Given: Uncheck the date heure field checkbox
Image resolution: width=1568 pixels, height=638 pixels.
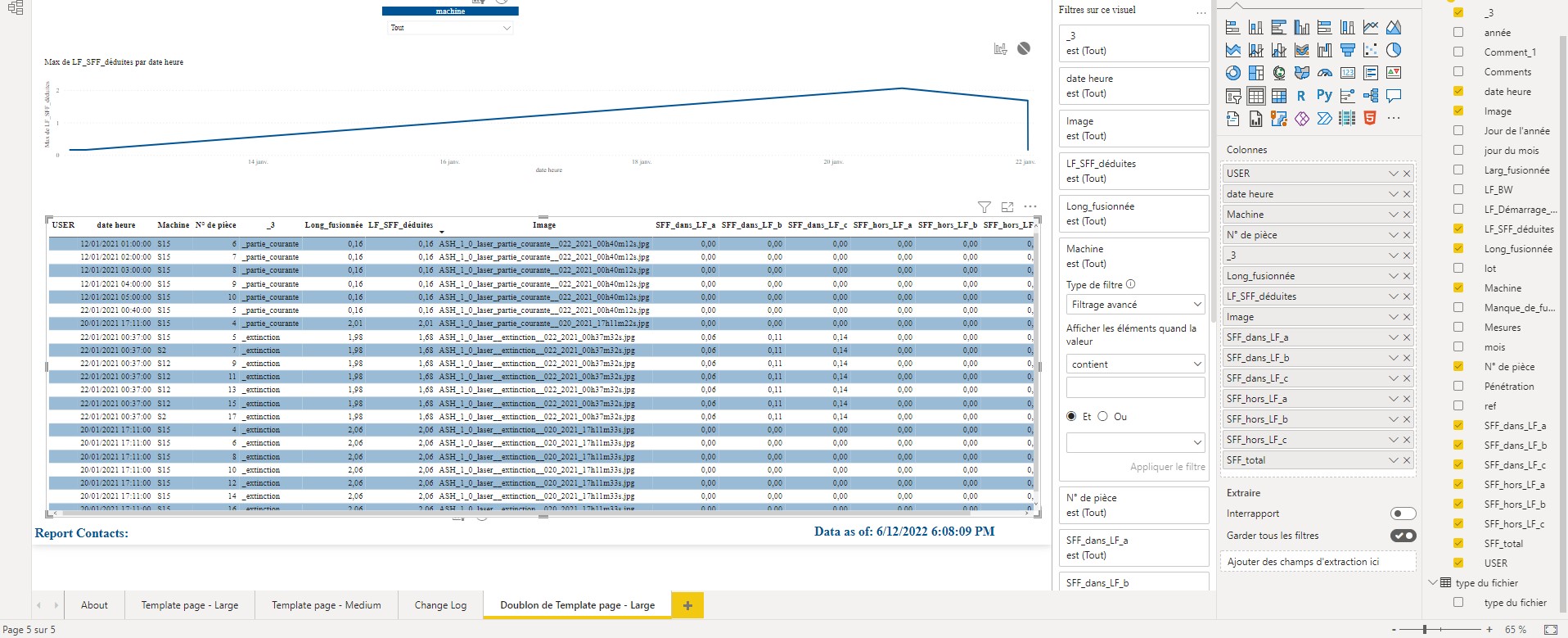Looking at the screenshot, I should click(1458, 91).
